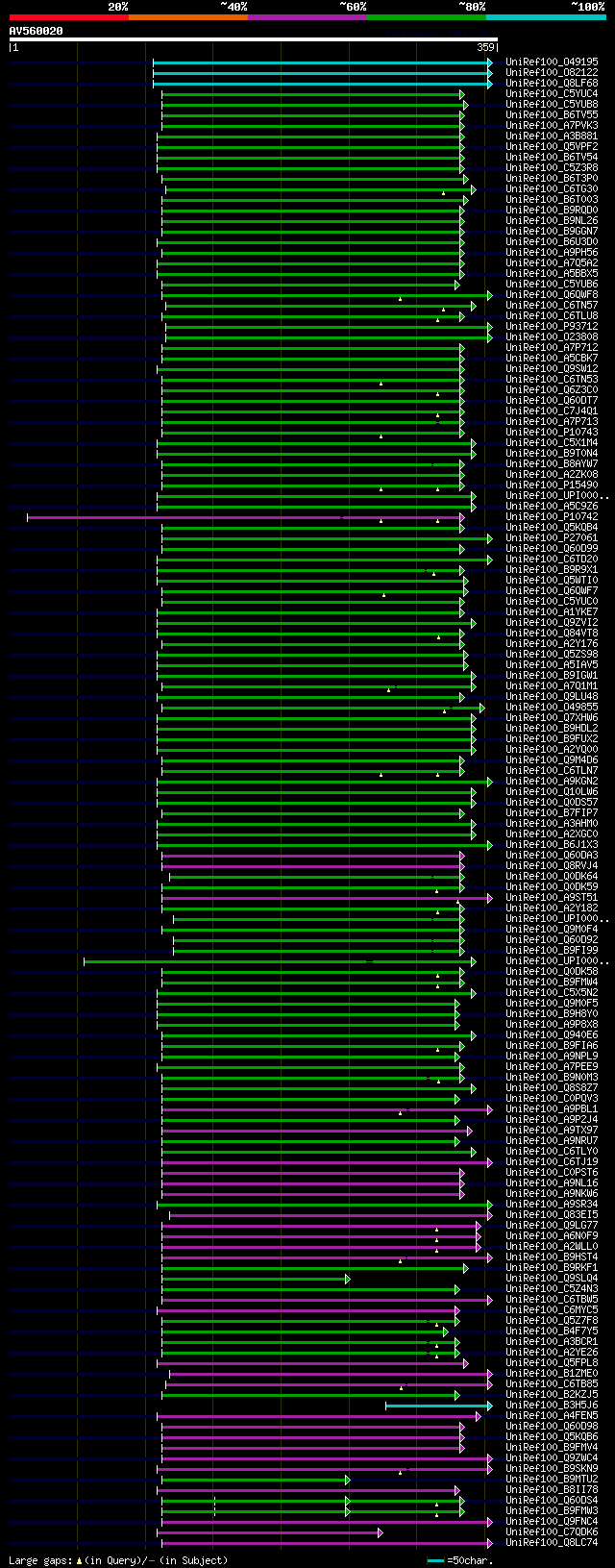Screen dimensions: 615x1568
Task: Open hit UniRef100_C5YUC4
Action: [x=552, y=93]
